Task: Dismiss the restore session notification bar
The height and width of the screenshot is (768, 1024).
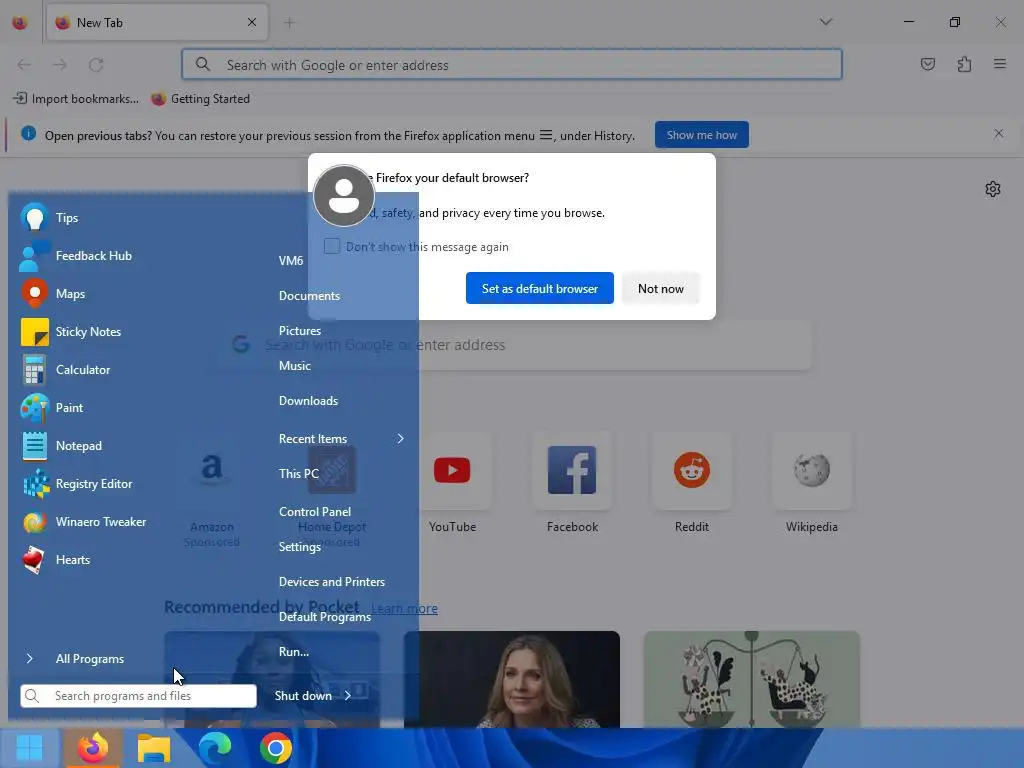Action: (999, 134)
